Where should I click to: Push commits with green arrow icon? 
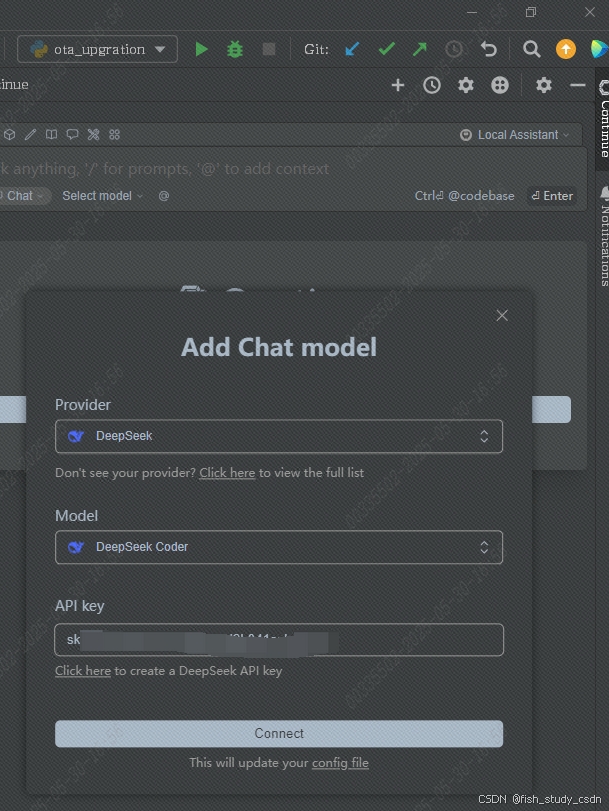(420, 49)
